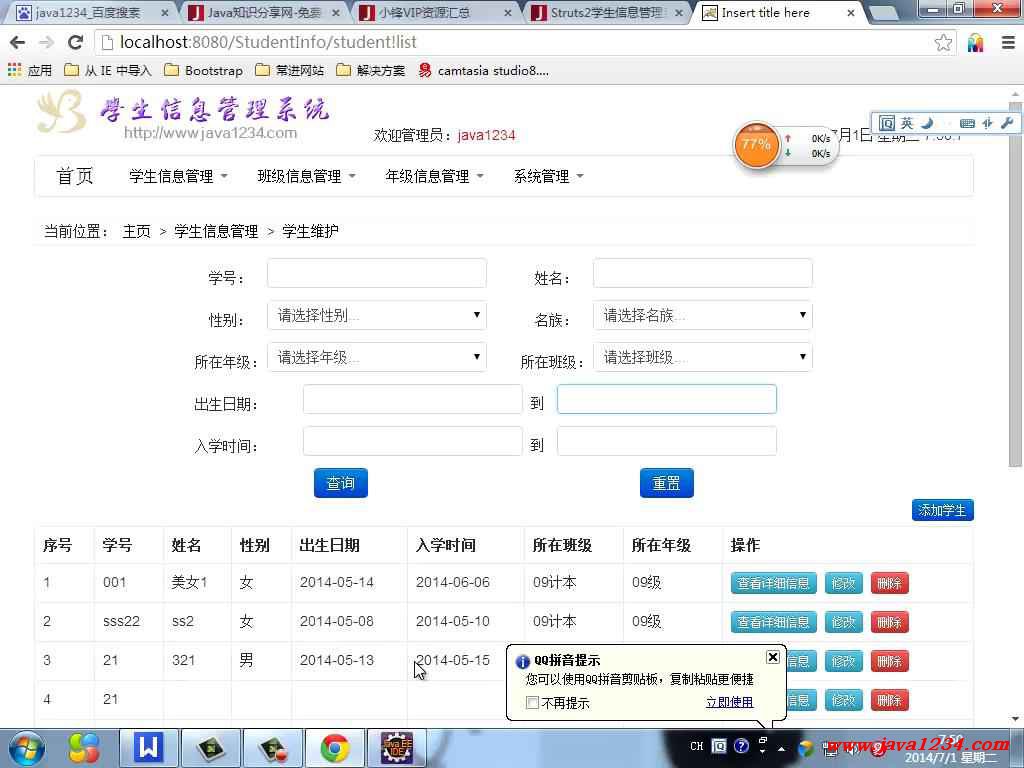Open the 请选择性别 dropdown
Viewport: 1024px width, 768px height.
377,315
